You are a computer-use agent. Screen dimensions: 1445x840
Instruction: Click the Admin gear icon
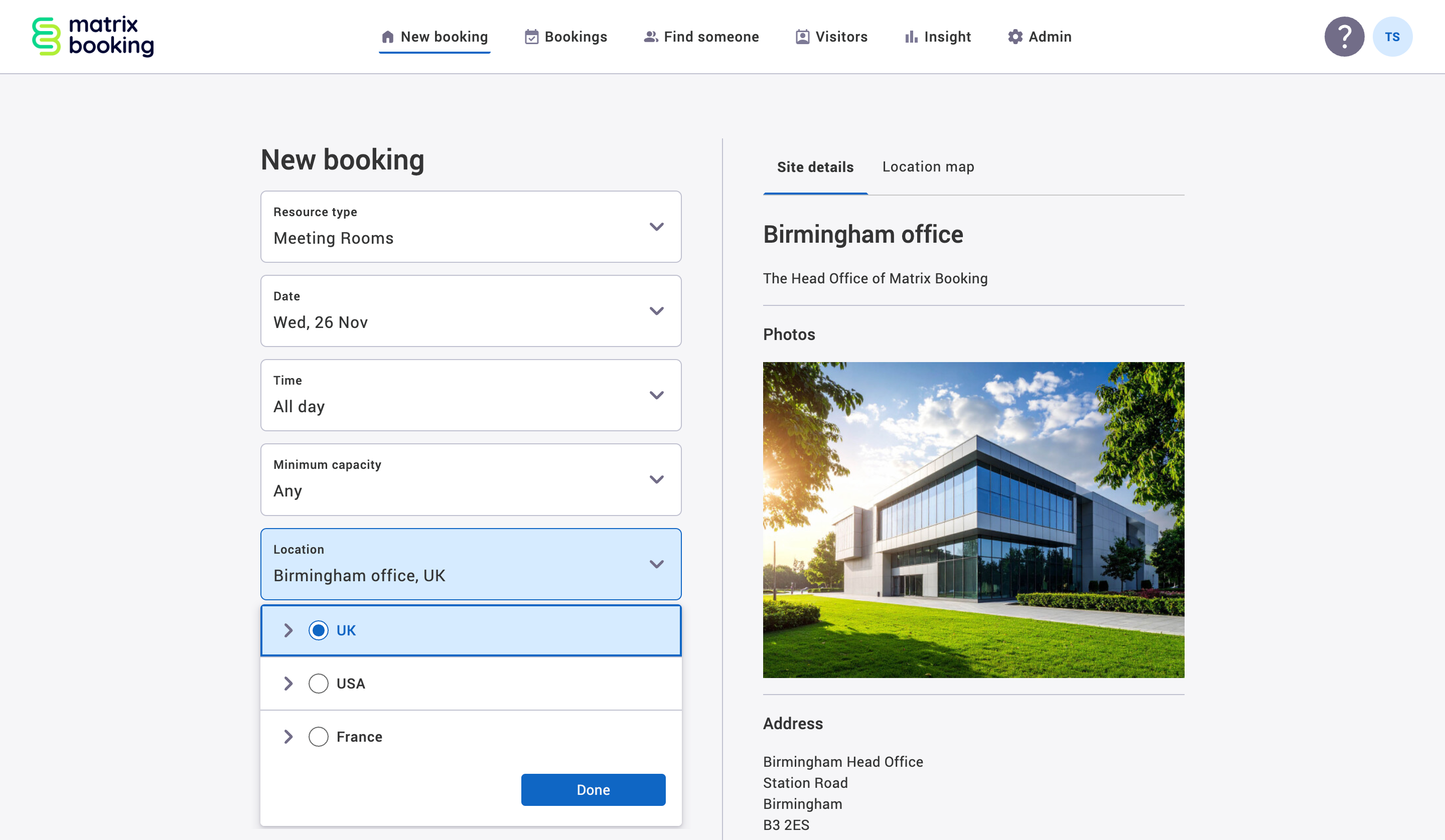tap(1015, 36)
